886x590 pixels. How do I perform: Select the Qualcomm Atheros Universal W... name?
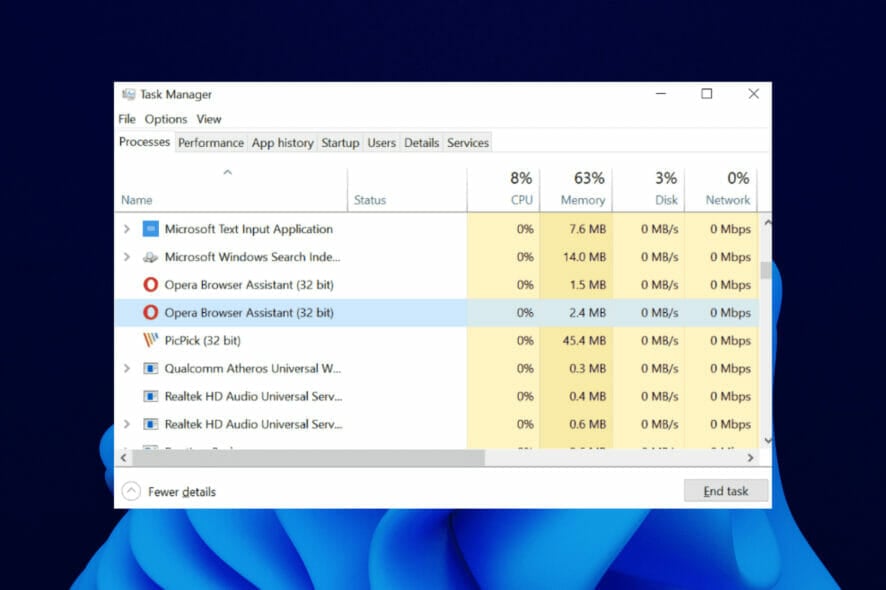tap(253, 368)
